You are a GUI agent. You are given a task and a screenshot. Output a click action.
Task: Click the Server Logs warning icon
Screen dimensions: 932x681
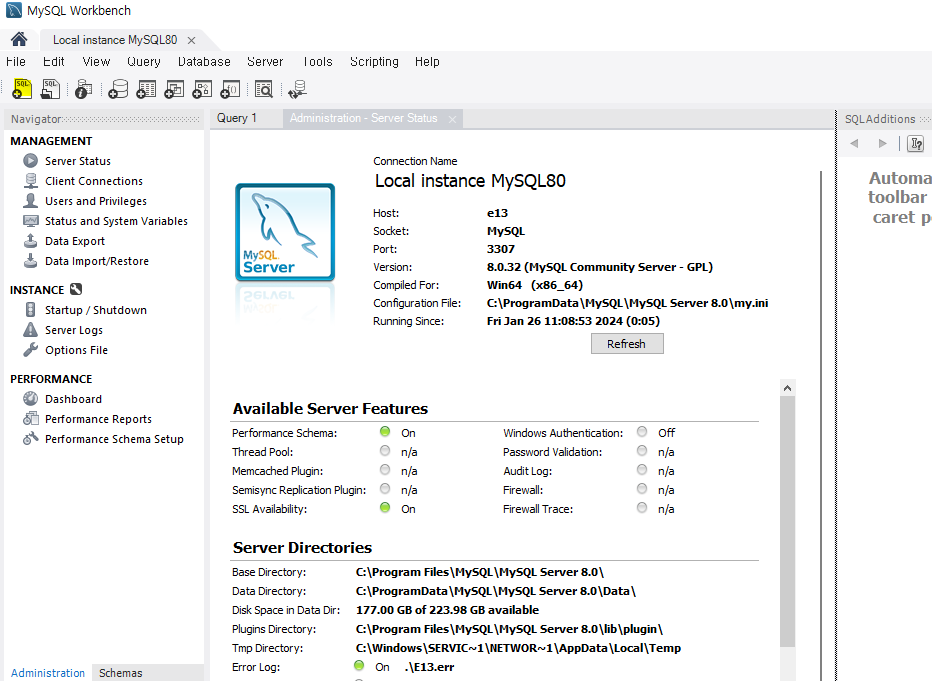pos(30,330)
